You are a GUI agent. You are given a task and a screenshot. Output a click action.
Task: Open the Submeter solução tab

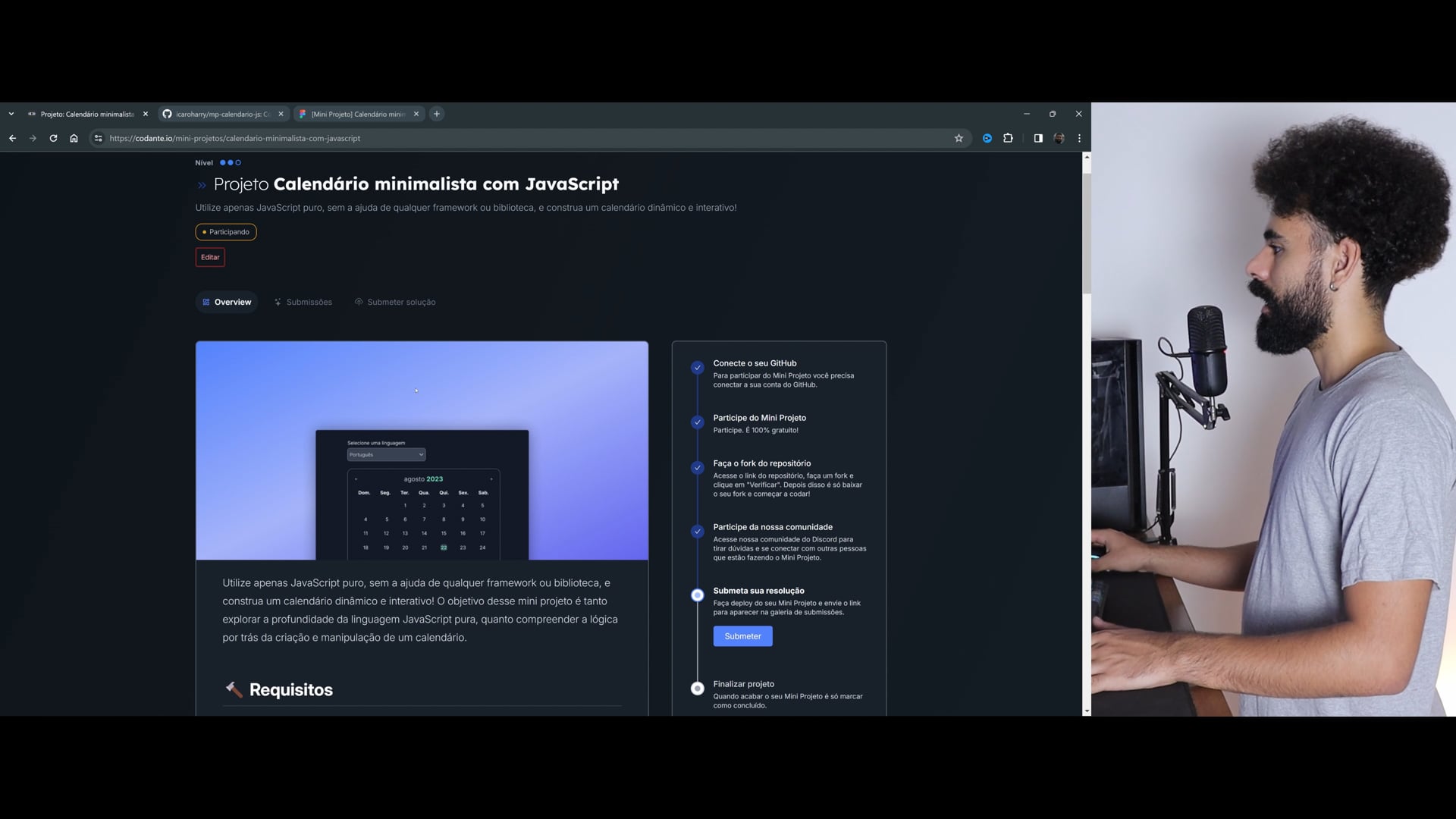[395, 302]
